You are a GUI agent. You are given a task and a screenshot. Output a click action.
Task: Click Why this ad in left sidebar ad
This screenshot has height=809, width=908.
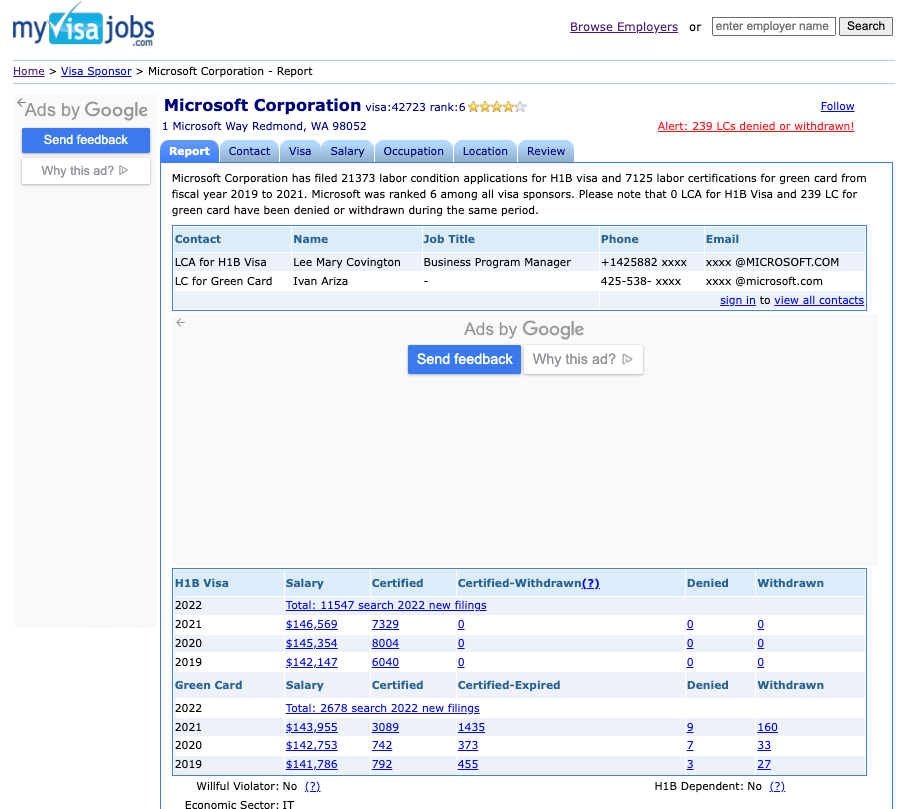(86, 171)
